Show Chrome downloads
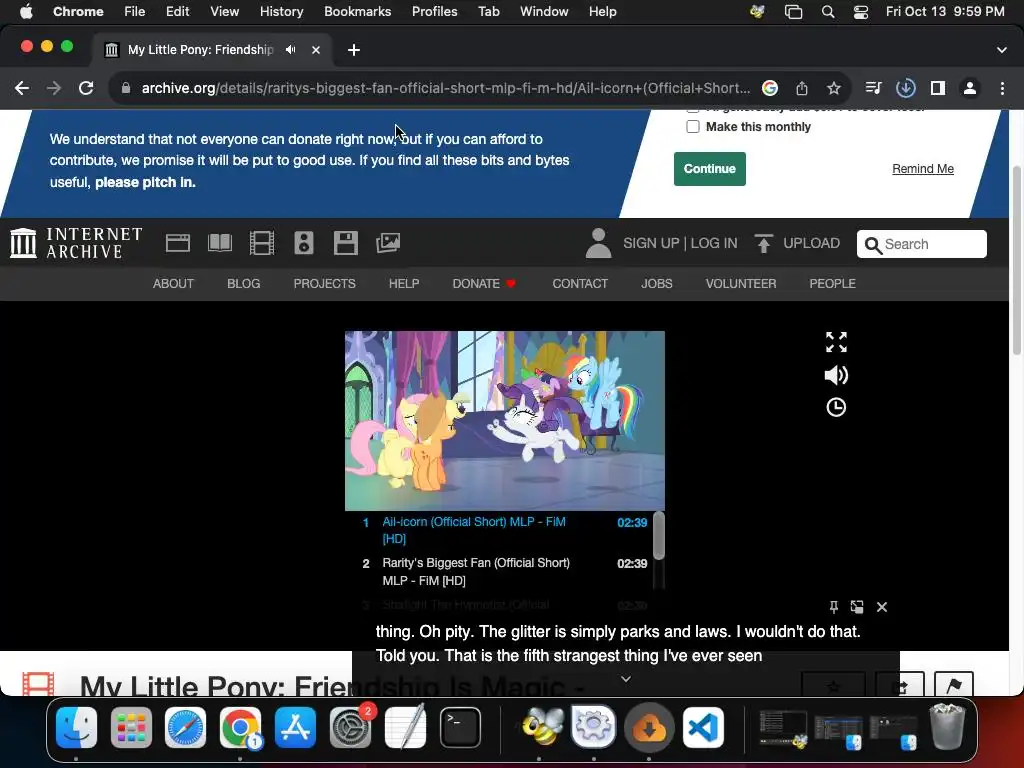 click(x=905, y=88)
